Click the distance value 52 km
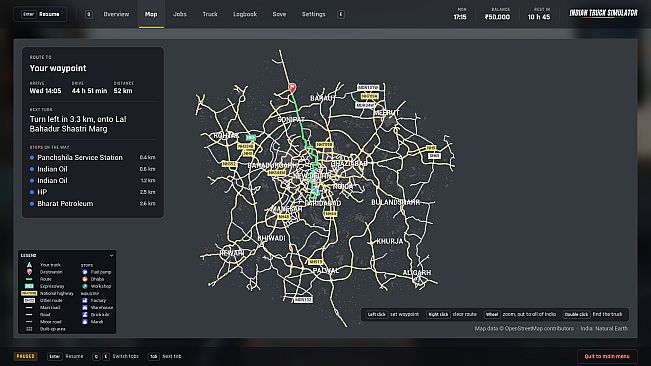Screen dimensions: 651x366 point(123,91)
